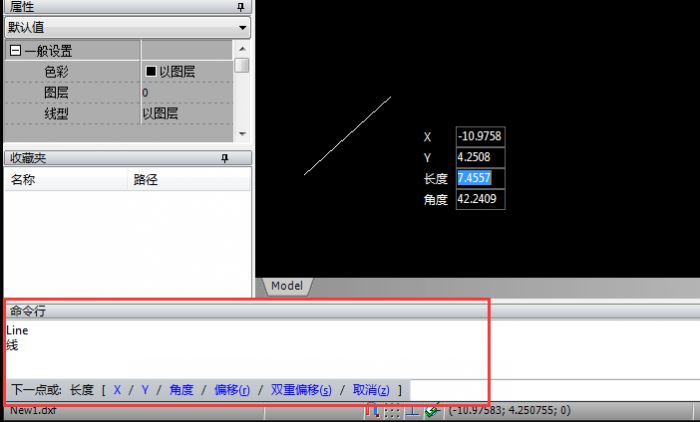The height and width of the screenshot is (422, 700).
Task: Click the 角度 value field showing 42.2409
Action: [x=480, y=200]
